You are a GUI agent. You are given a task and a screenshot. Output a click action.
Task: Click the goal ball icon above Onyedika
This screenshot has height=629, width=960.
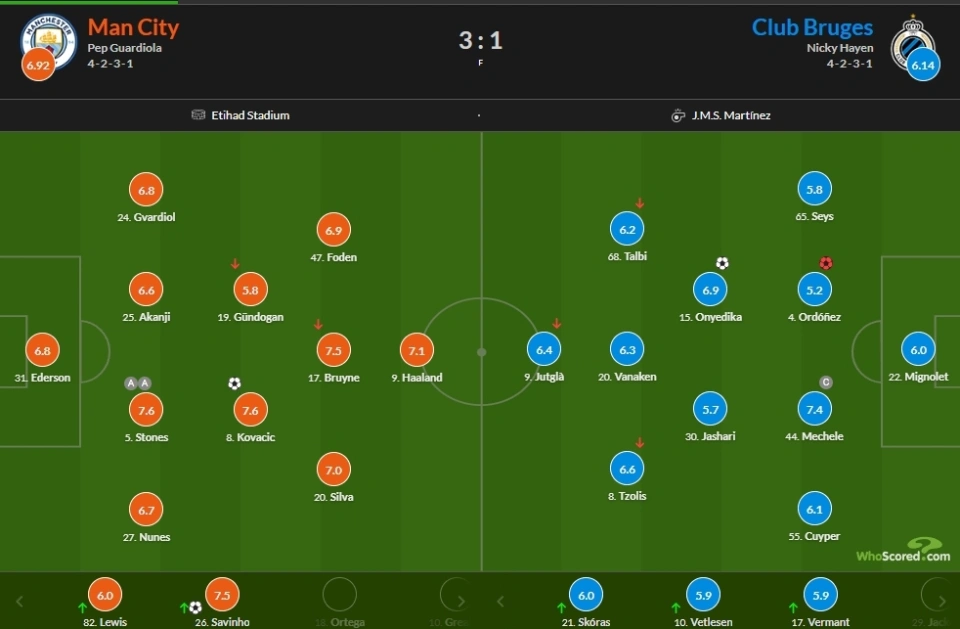(722, 263)
